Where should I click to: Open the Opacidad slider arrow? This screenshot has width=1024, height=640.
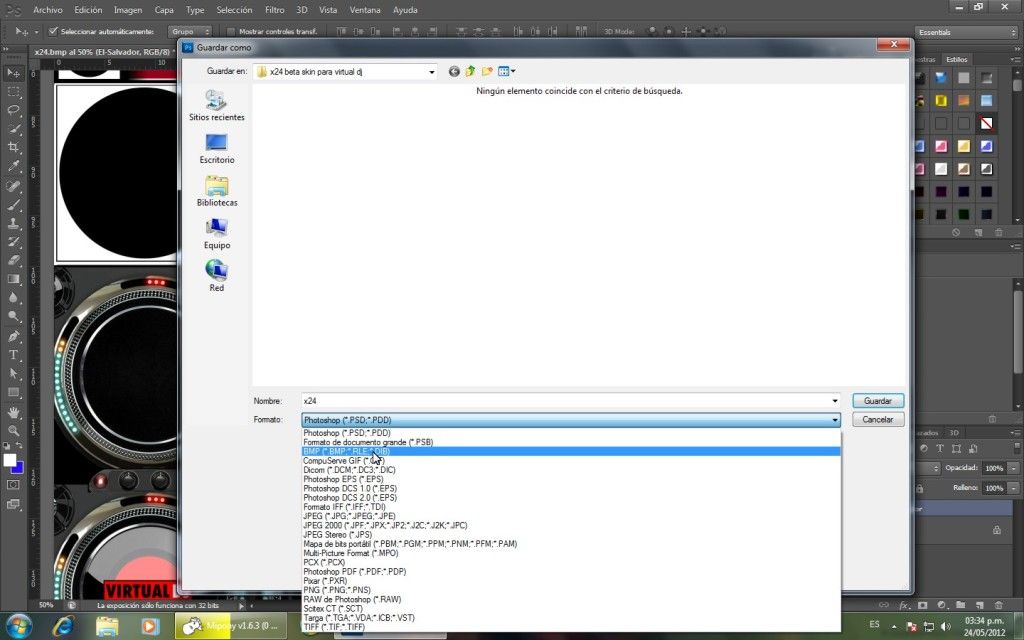click(1013, 468)
